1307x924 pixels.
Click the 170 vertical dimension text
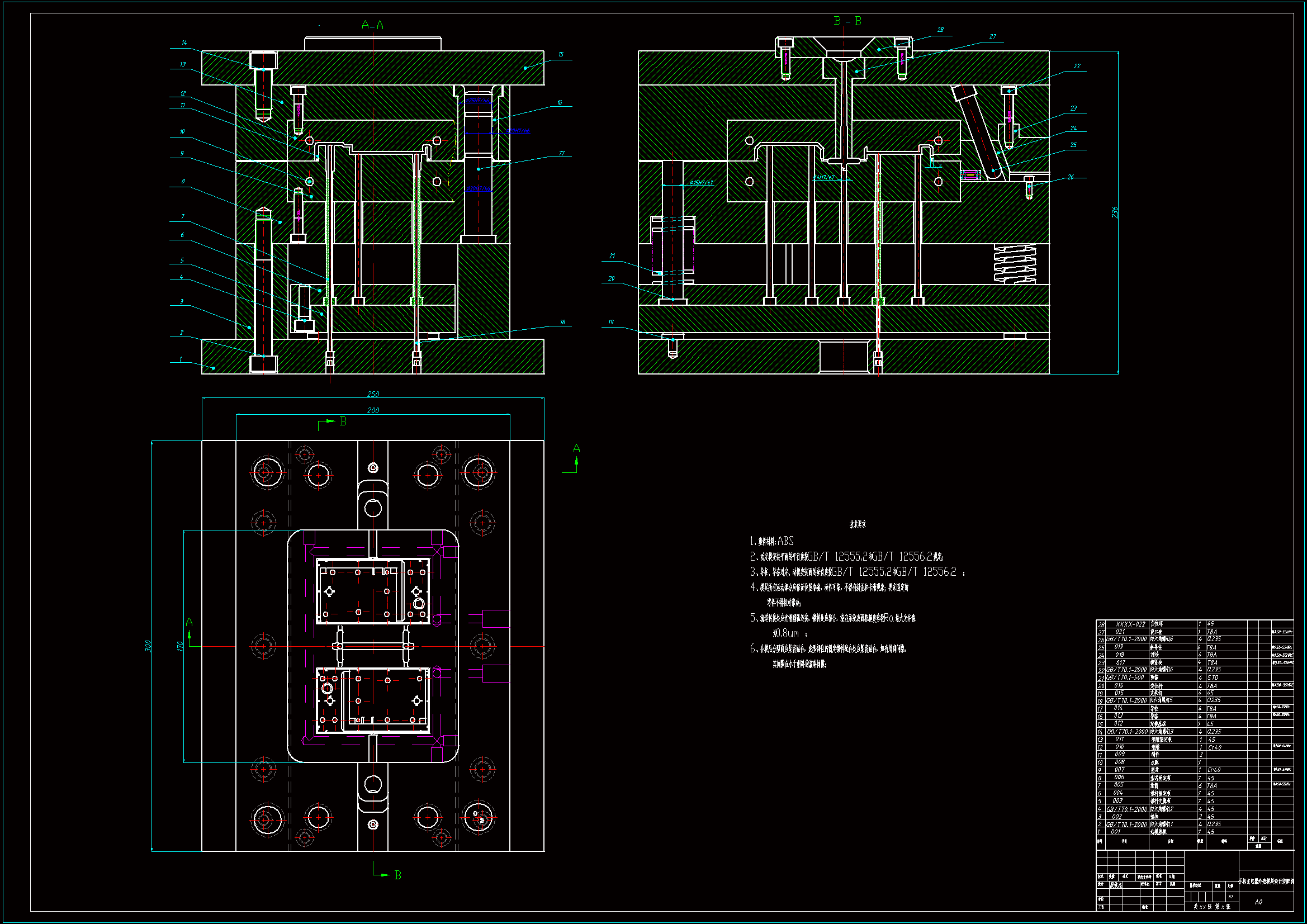pos(180,646)
